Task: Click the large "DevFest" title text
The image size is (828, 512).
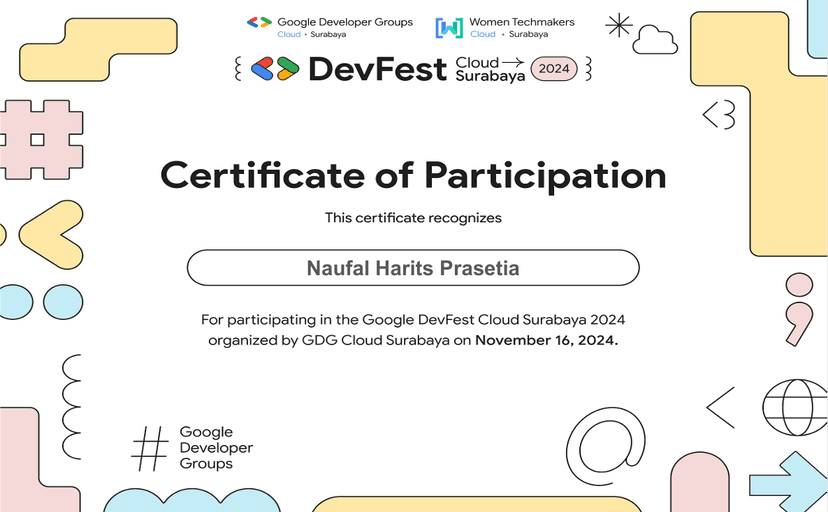Action: 378,69
